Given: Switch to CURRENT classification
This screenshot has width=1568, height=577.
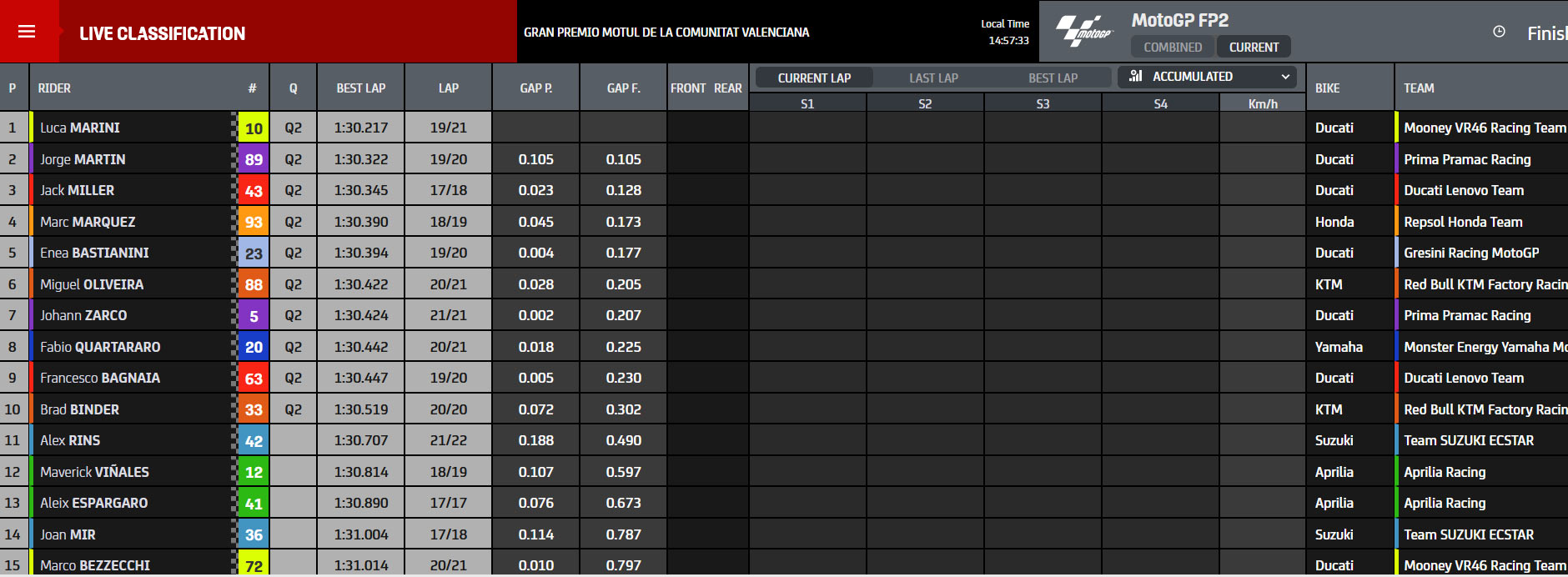Looking at the screenshot, I should pyautogui.click(x=1254, y=47).
